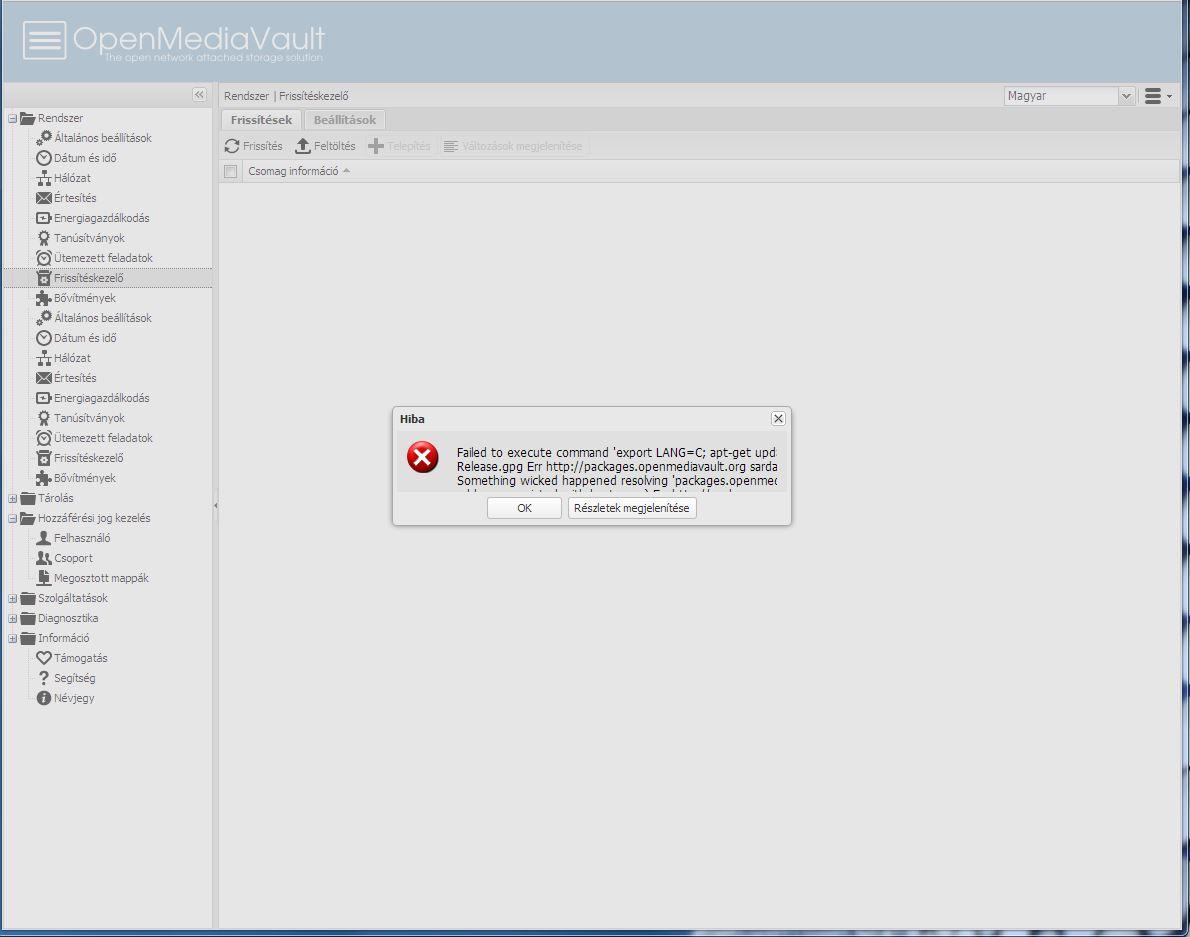Expand the Információ tree node
Screen dimensions: 1190x937
click(x=13, y=638)
